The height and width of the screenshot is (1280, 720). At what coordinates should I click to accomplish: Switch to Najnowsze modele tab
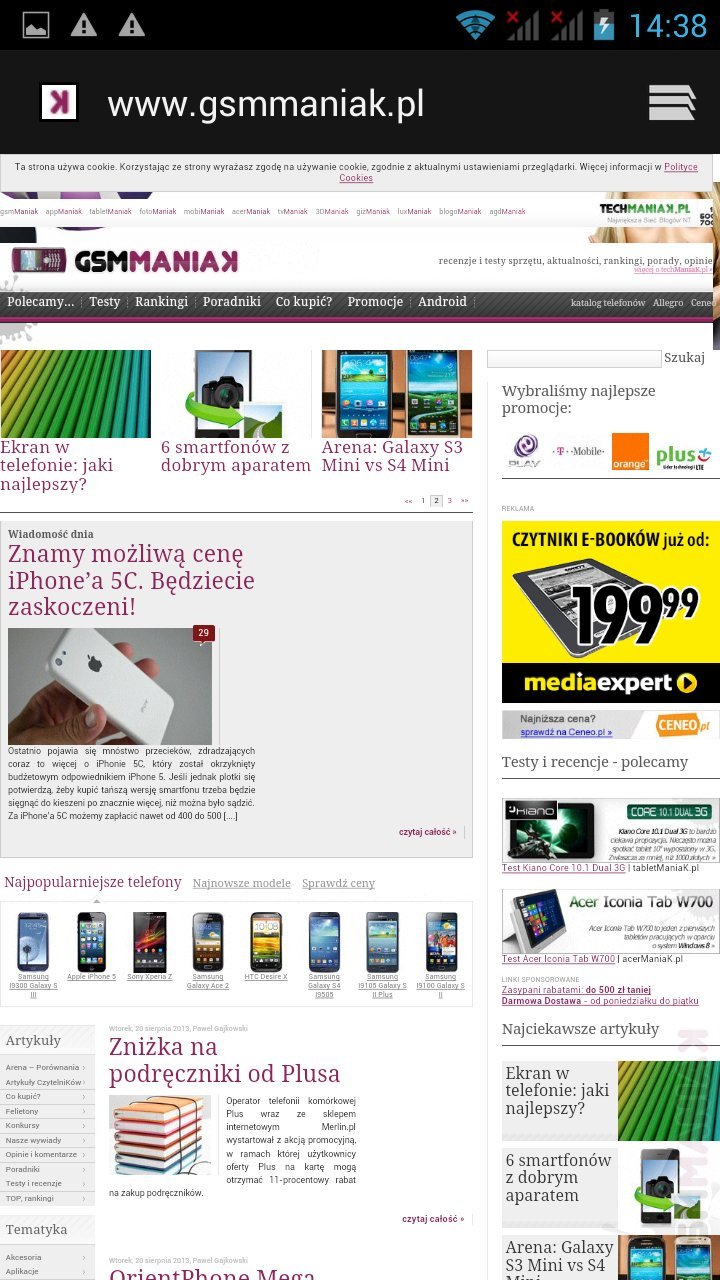242,883
